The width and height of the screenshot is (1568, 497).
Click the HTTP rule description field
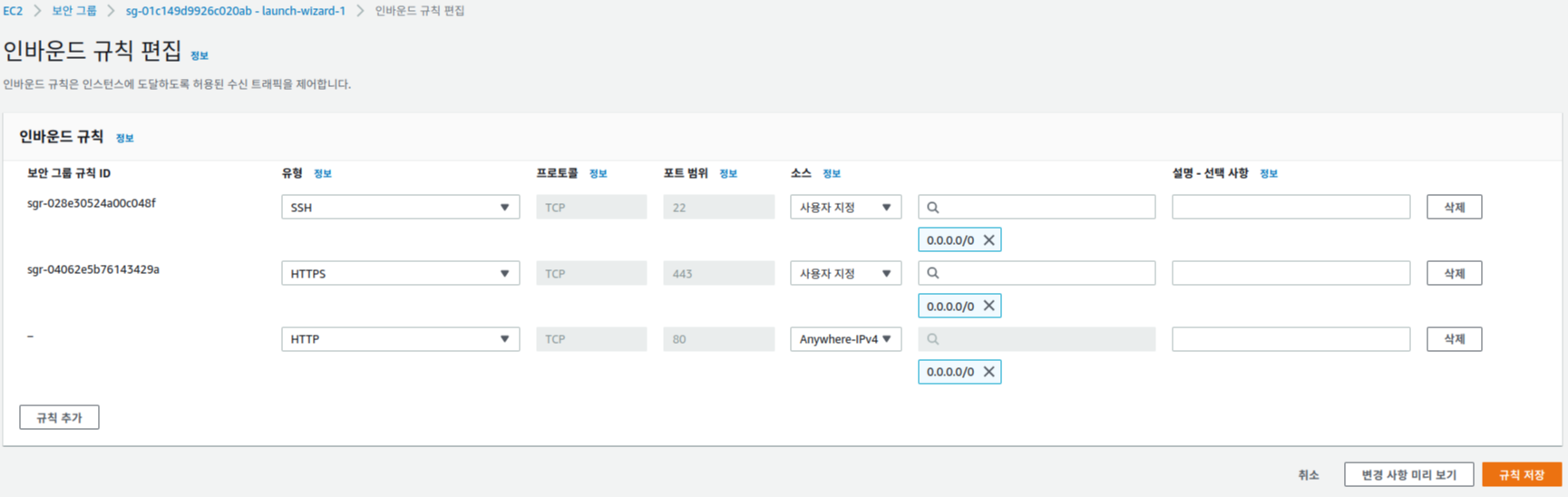[1290, 339]
